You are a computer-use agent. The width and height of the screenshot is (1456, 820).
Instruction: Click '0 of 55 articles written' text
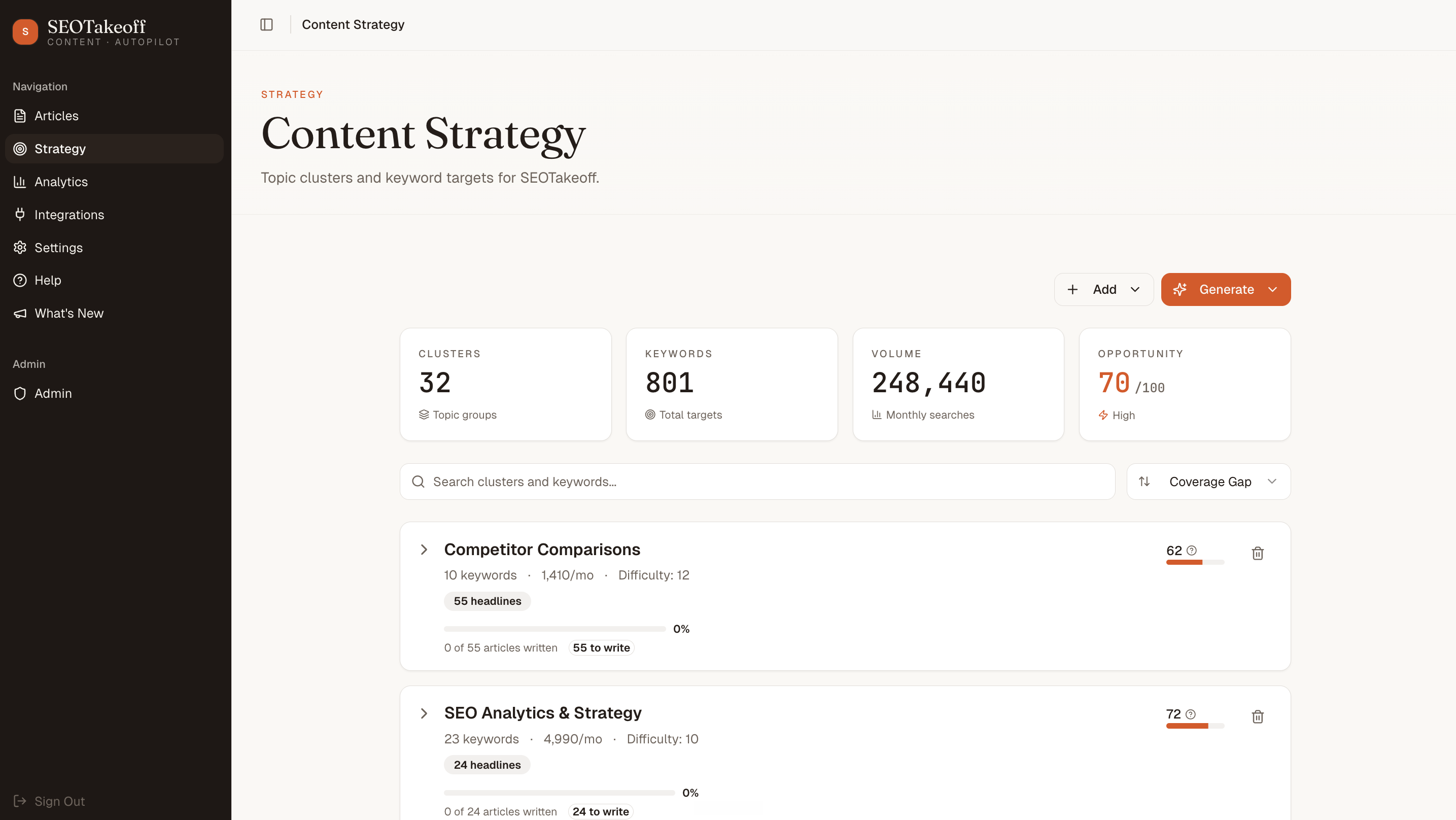coord(500,647)
